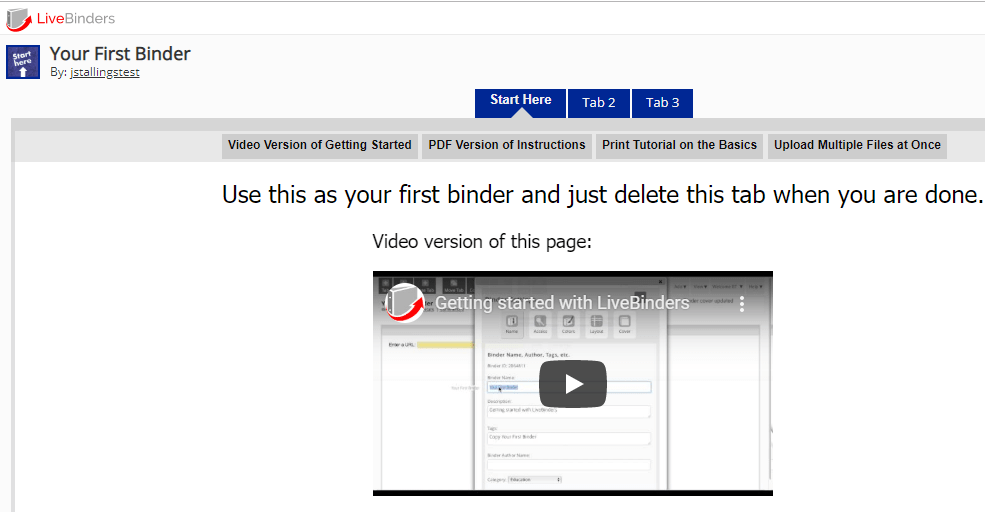Play the Getting started with LiveBinders video
This screenshot has width=987, height=512.
[x=573, y=384]
